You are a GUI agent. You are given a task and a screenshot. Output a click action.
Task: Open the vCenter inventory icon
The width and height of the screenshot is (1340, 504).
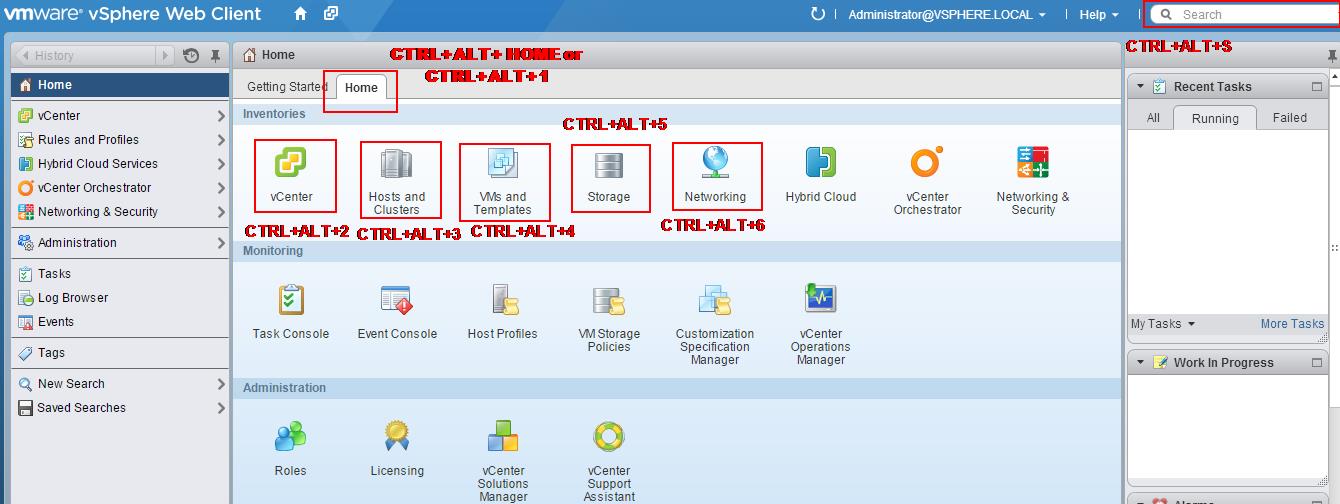tap(291, 163)
